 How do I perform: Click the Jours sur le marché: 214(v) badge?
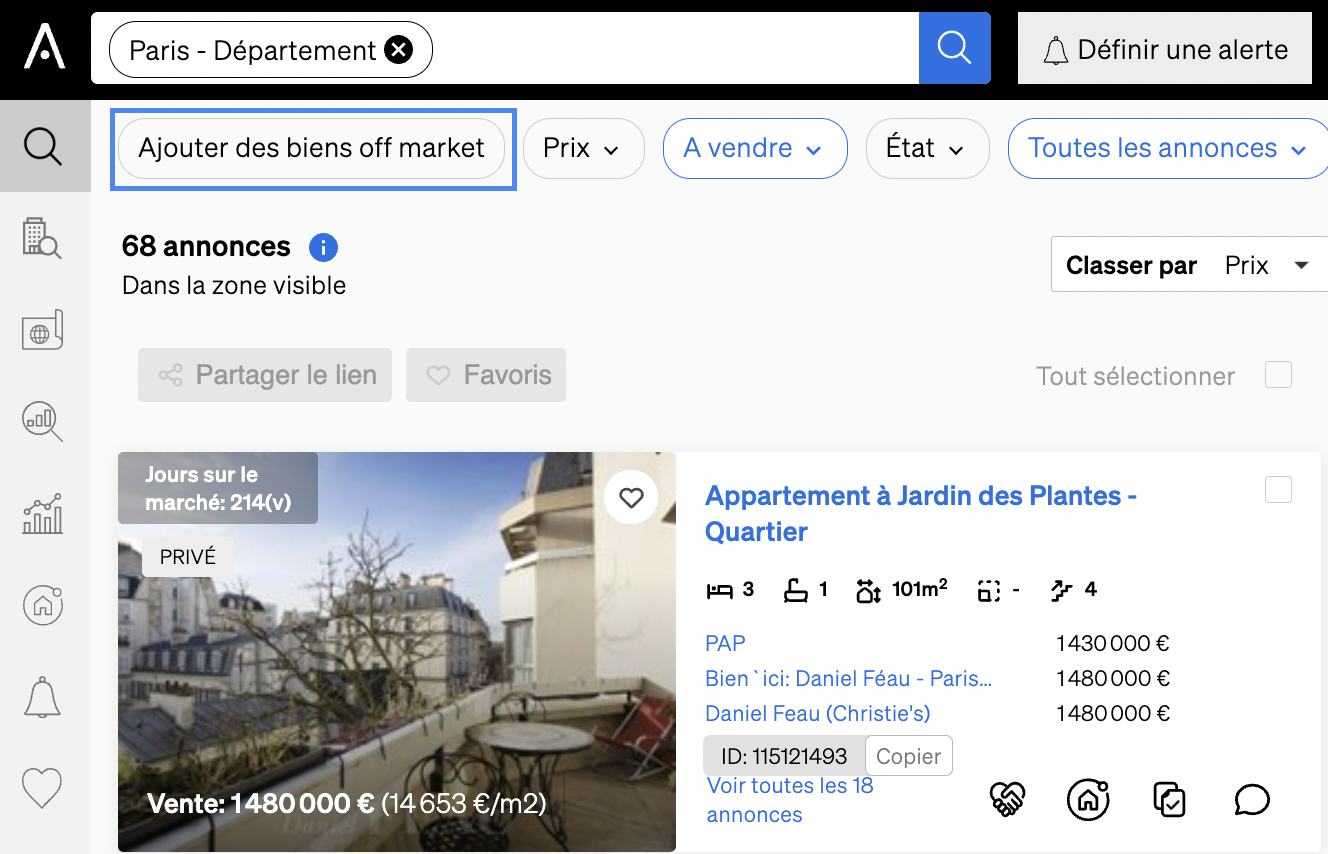218,488
